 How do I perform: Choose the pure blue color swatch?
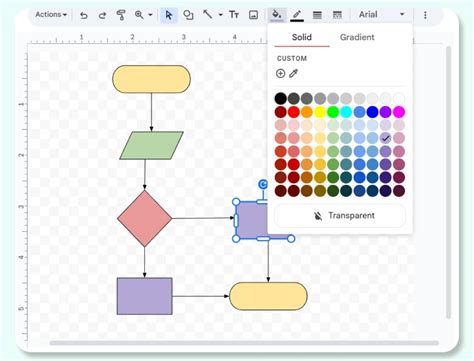pos(372,112)
